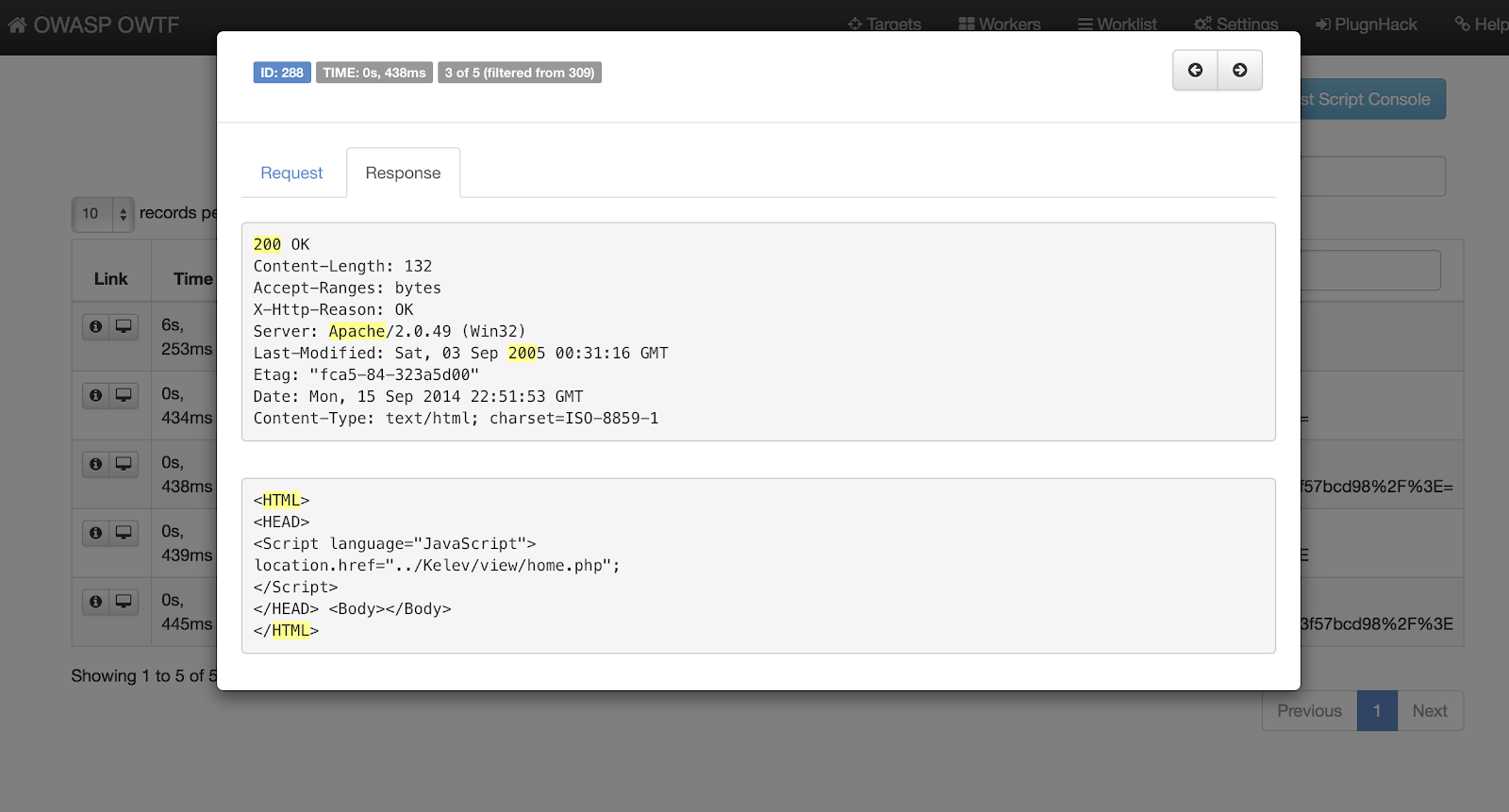This screenshot has width=1509, height=812.
Task: Open info icon for 6s, 253ms row
Action: (95, 326)
